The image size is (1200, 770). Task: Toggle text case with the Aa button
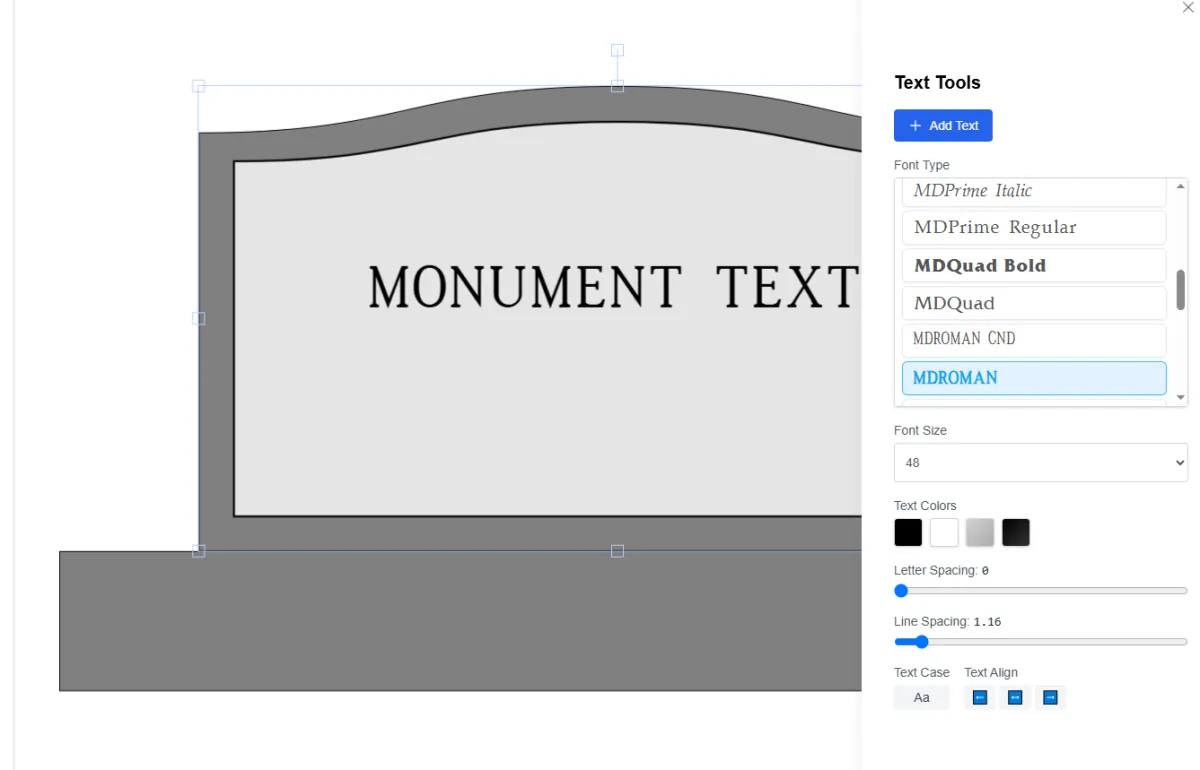[922, 697]
